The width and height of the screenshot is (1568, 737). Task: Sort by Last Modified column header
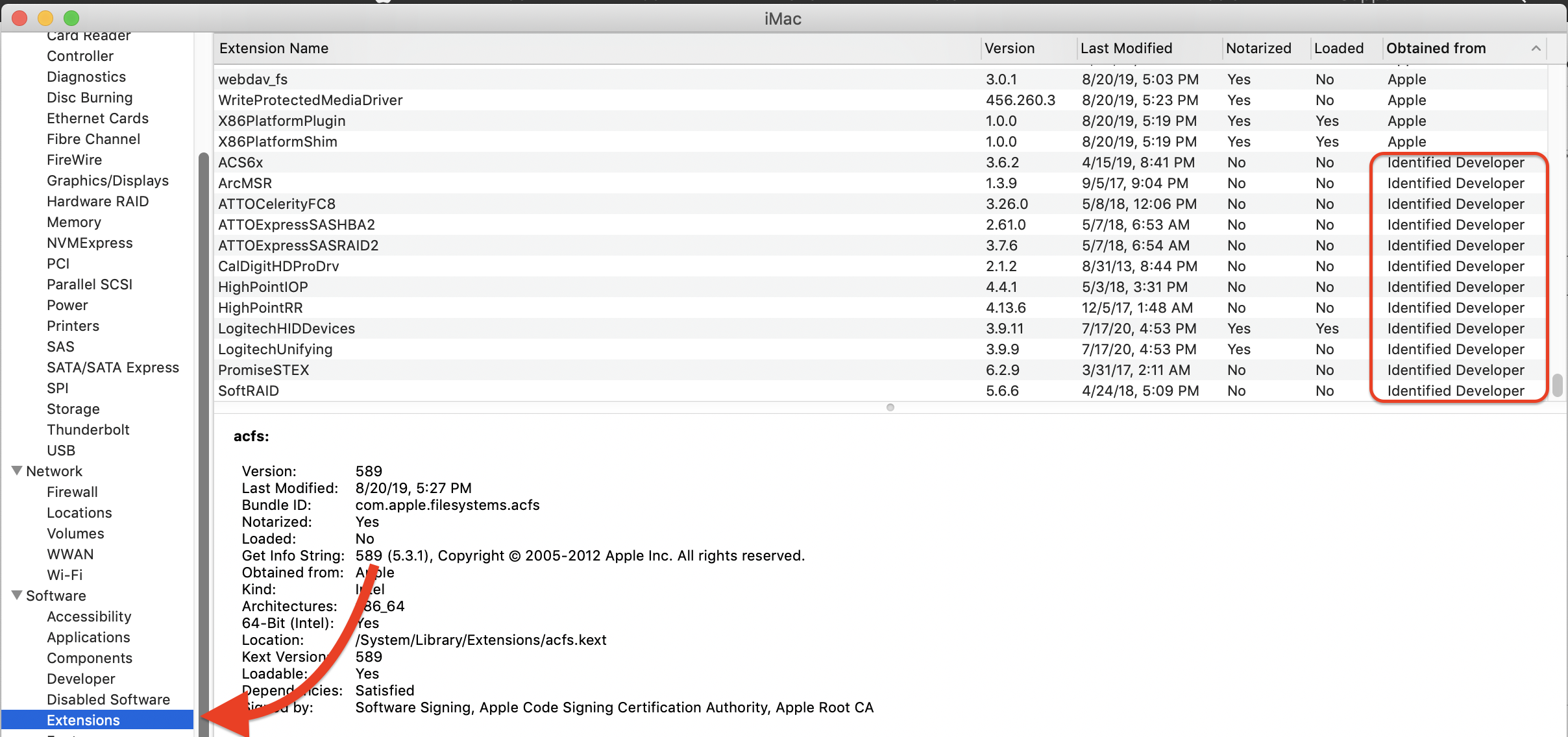pos(1126,49)
